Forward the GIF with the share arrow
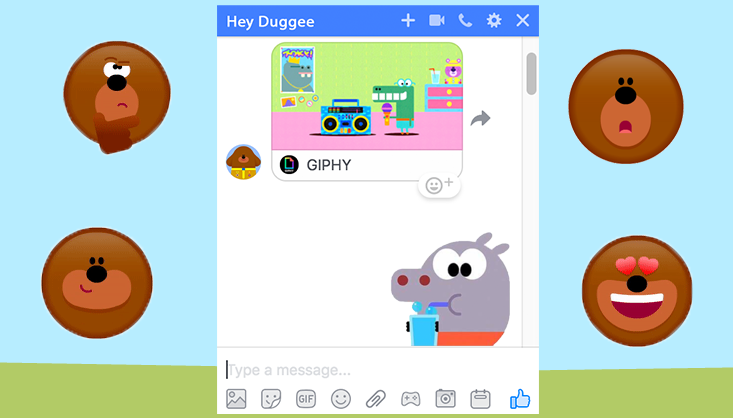 click(x=480, y=118)
